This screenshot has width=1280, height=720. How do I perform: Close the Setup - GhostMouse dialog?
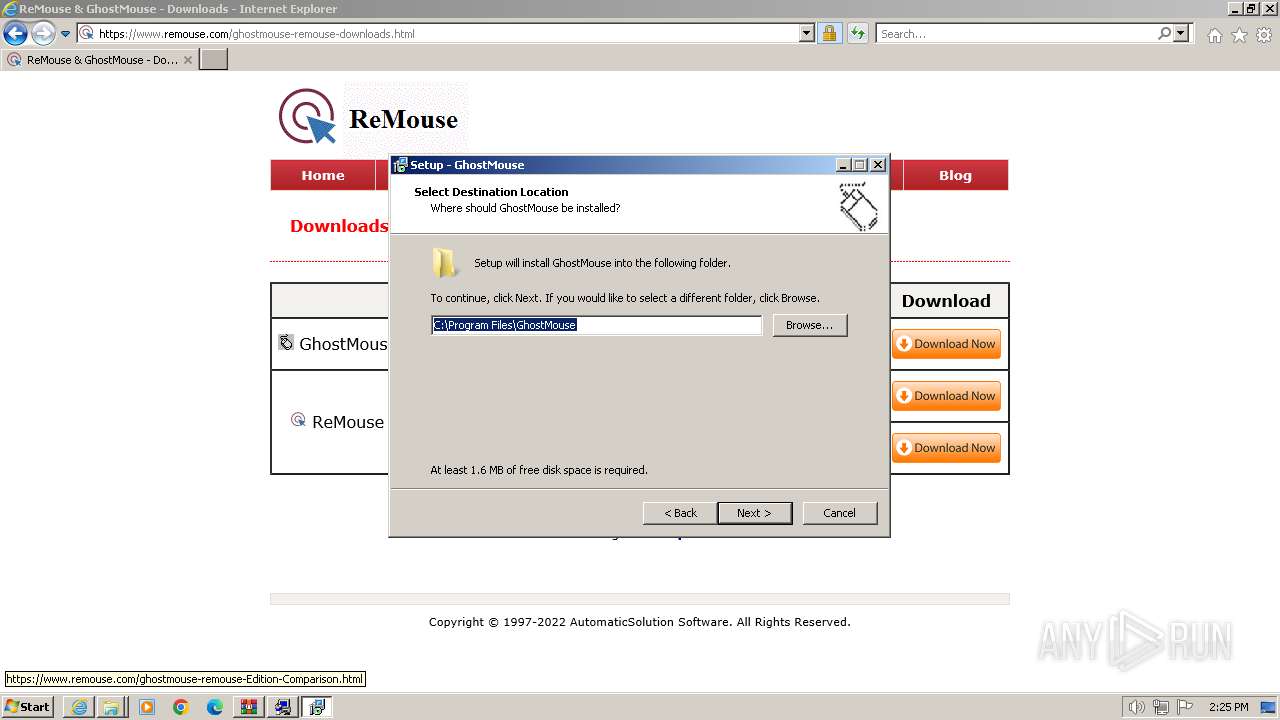pos(878,165)
